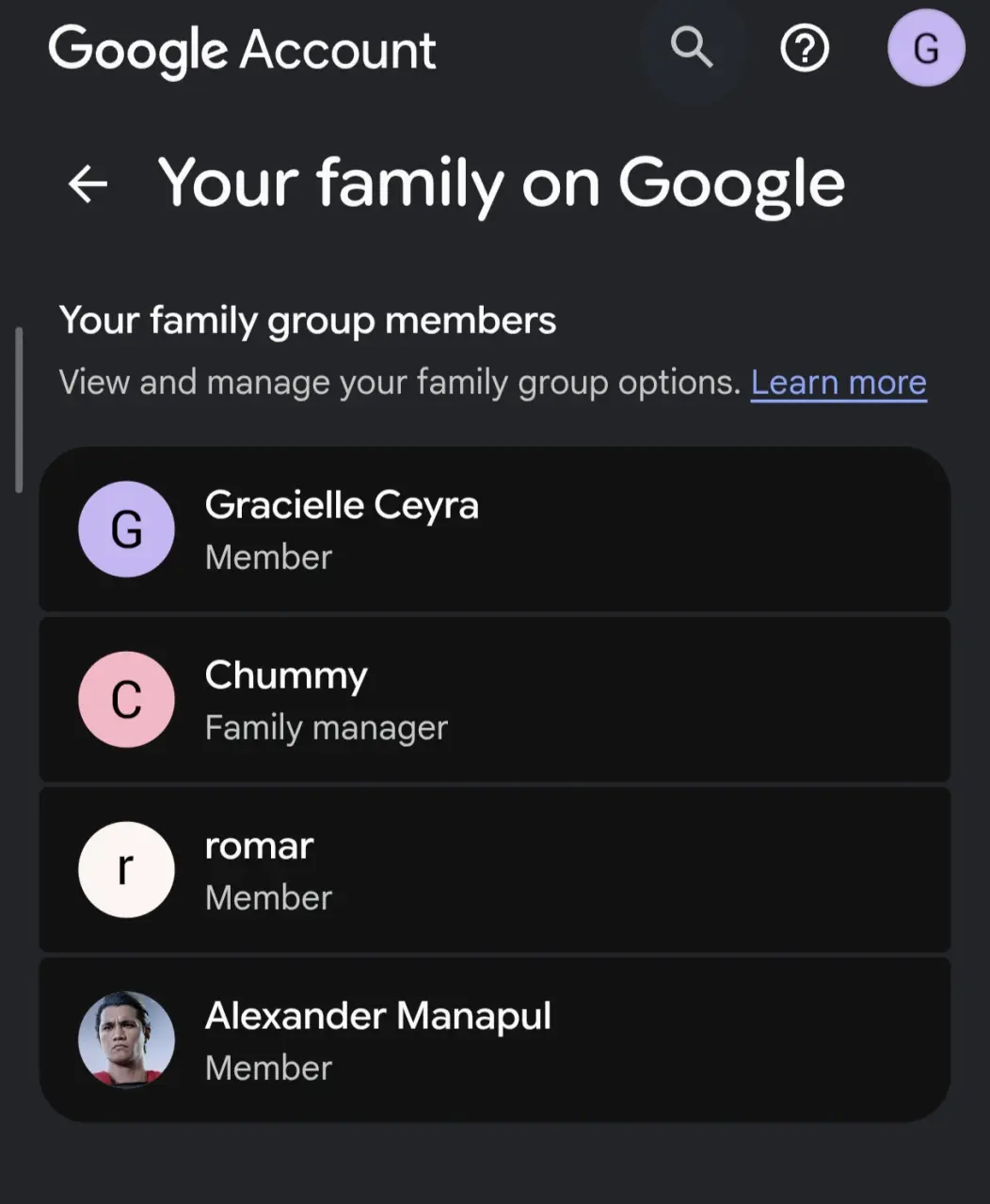The width and height of the screenshot is (990, 1204).
Task: Open the account avatar in the header
Action: 926,48
